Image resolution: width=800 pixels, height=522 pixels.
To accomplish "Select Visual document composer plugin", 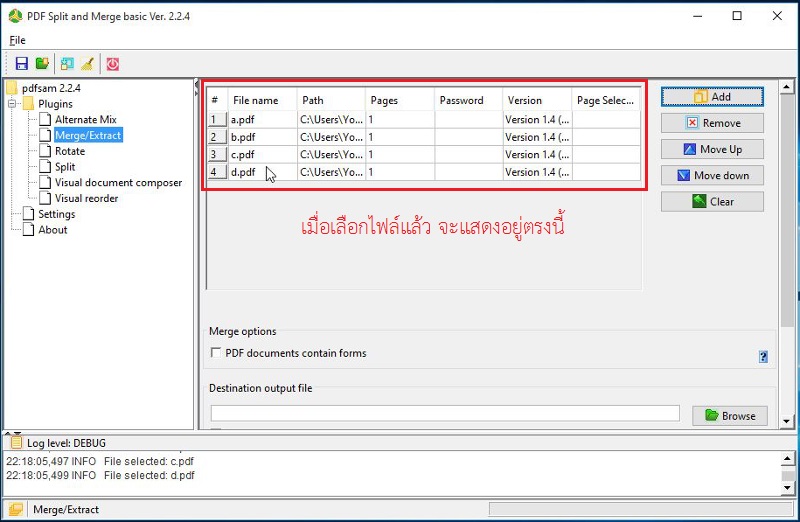I will (118, 183).
